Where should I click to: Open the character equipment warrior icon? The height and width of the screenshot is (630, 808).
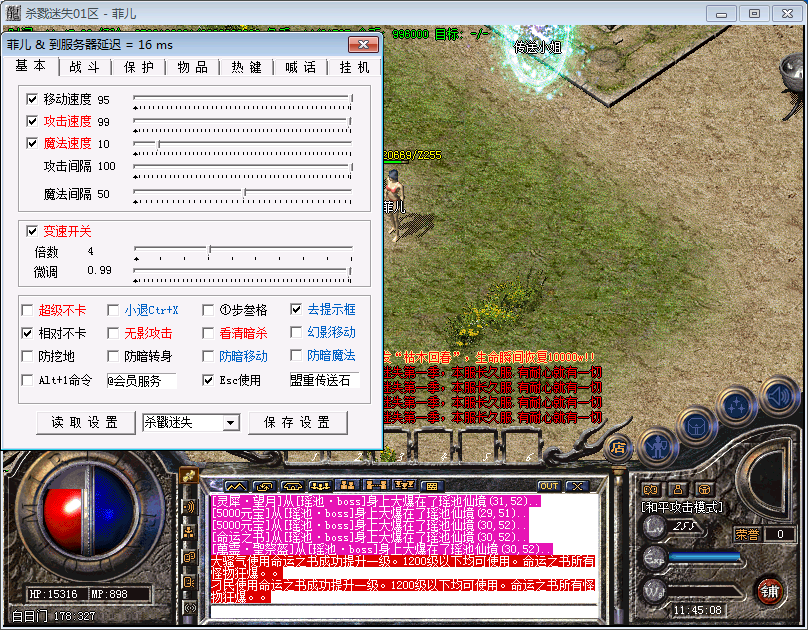tap(658, 448)
